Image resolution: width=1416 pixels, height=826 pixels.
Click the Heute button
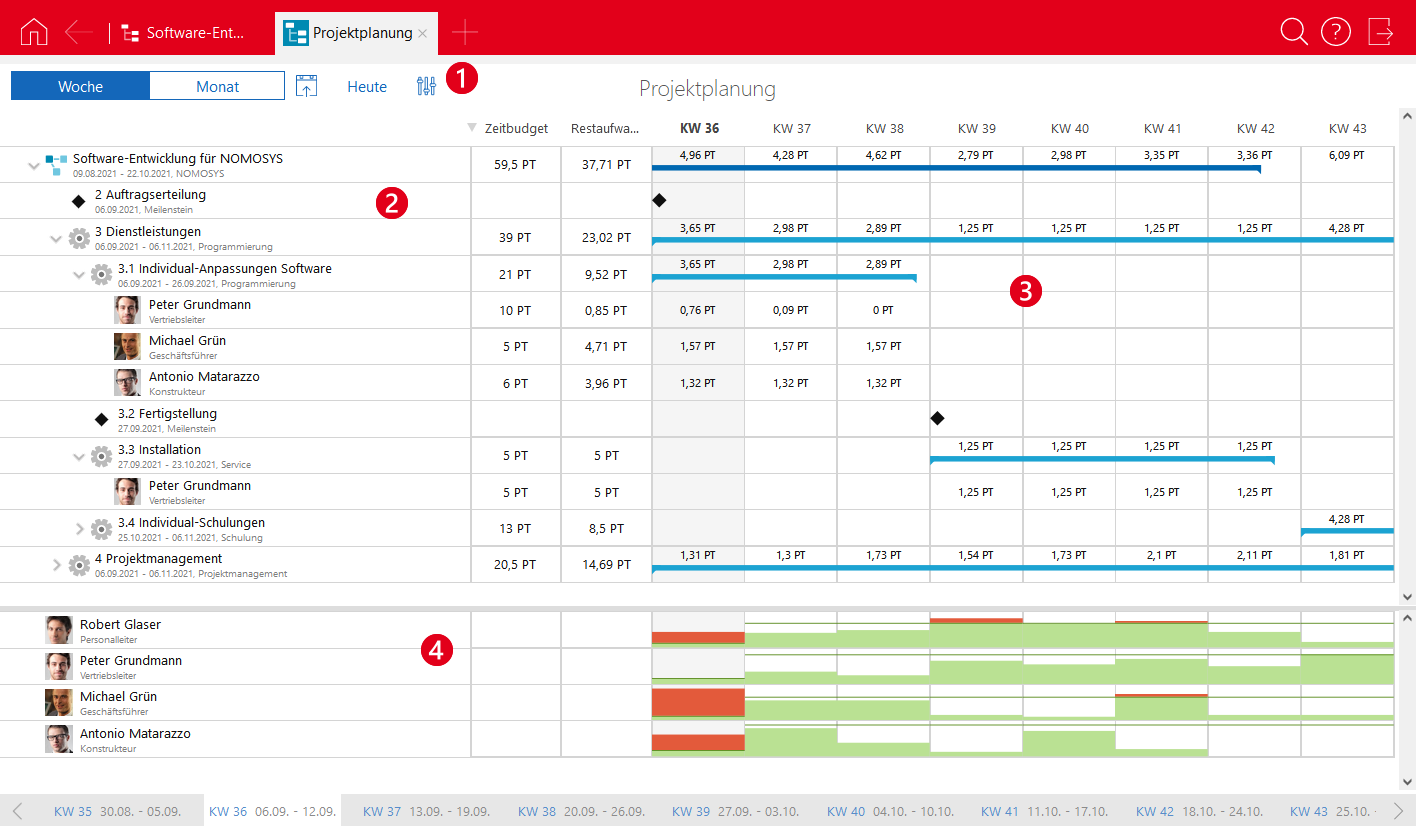367,87
